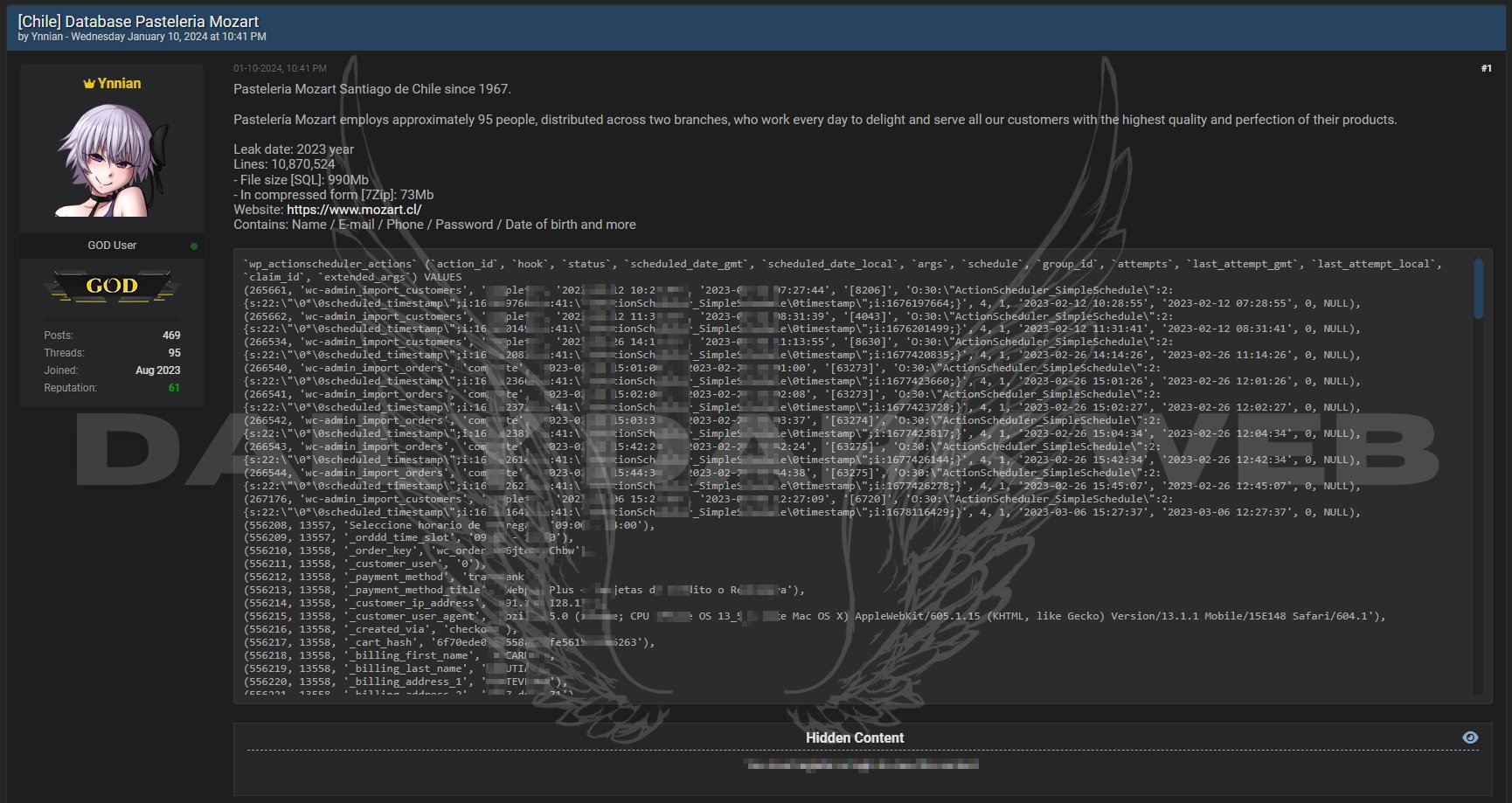Open the https://www.mozart.cl/ link

point(354,210)
